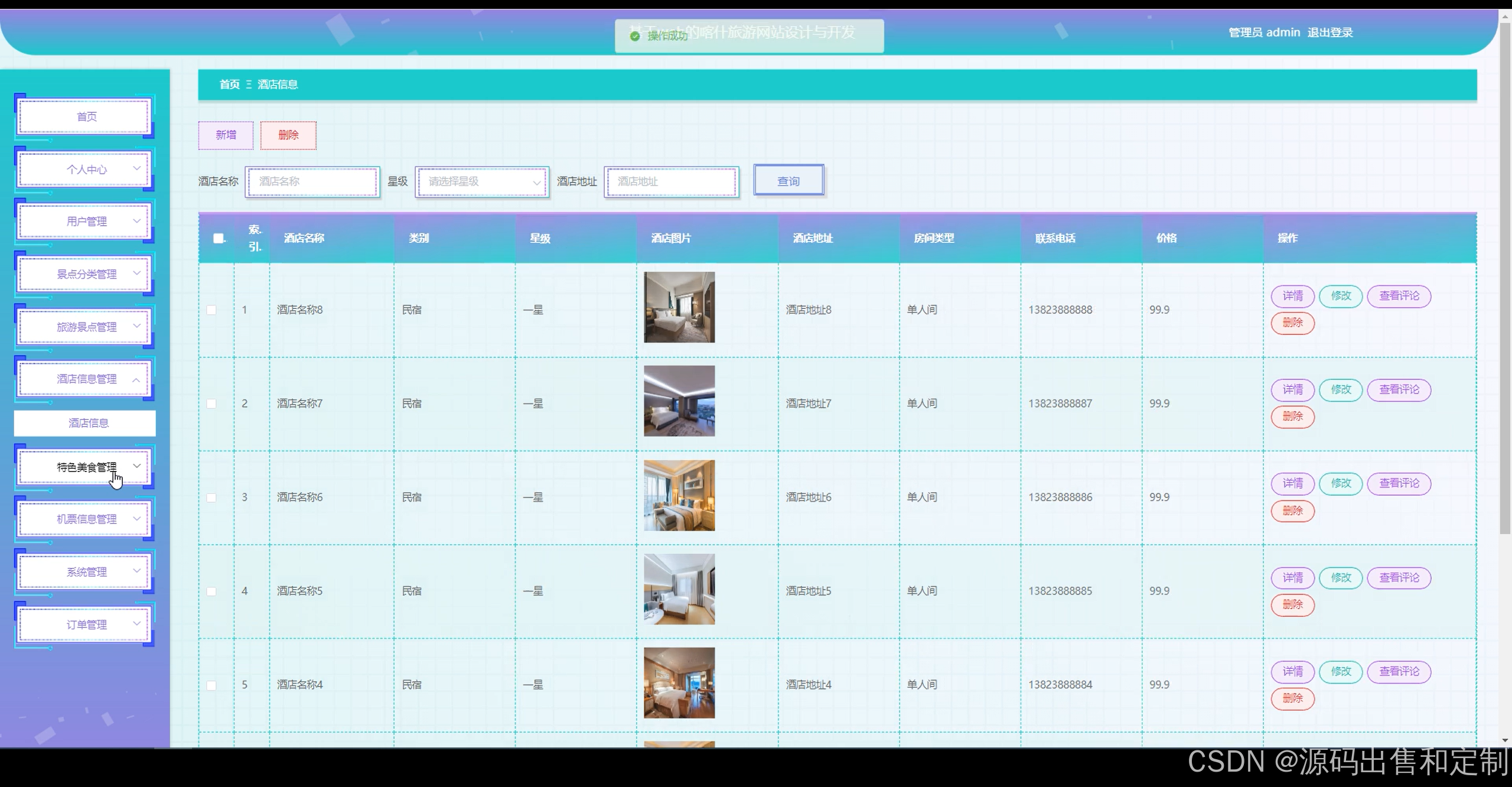Expand the 特色美食管理 menu section
Viewport: 1512px width, 787px height.
86,467
